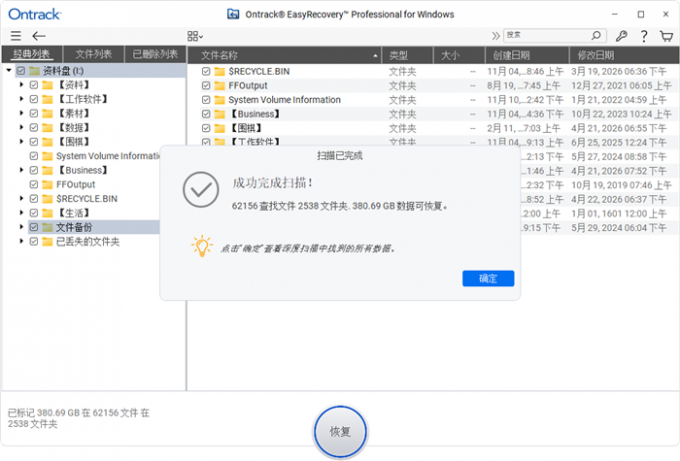
Task: Click the lightbulb tip icon
Action: pyautogui.click(x=202, y=246)
